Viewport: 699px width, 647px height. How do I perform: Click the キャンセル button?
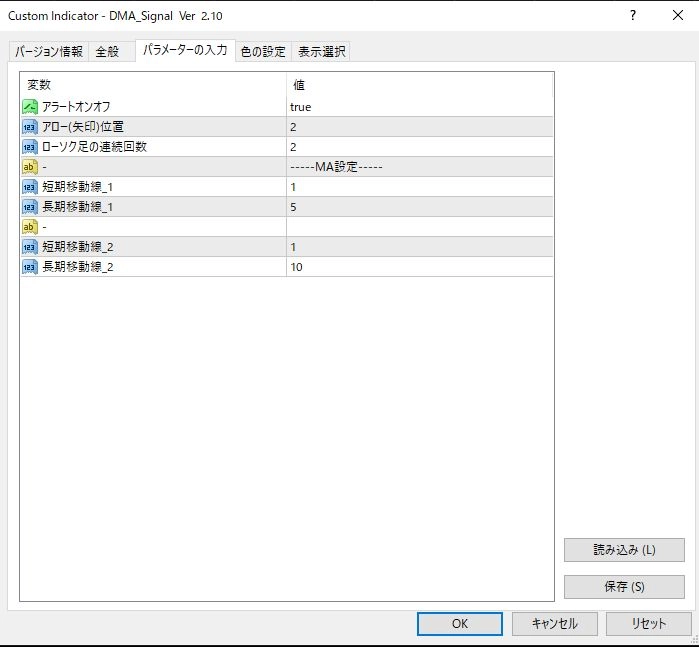point(555,623)
